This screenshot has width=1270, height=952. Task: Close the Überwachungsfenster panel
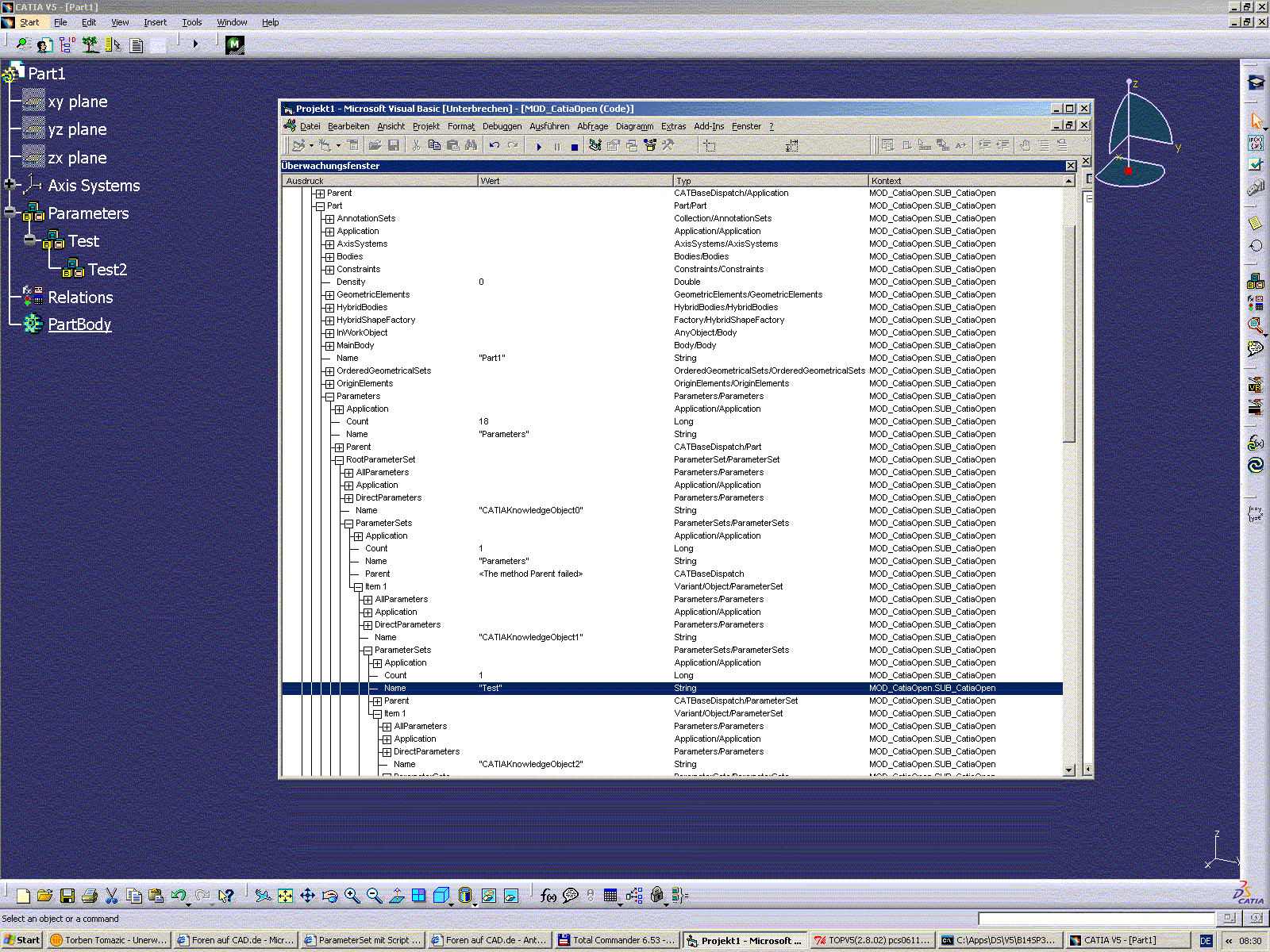(1071, 166)
